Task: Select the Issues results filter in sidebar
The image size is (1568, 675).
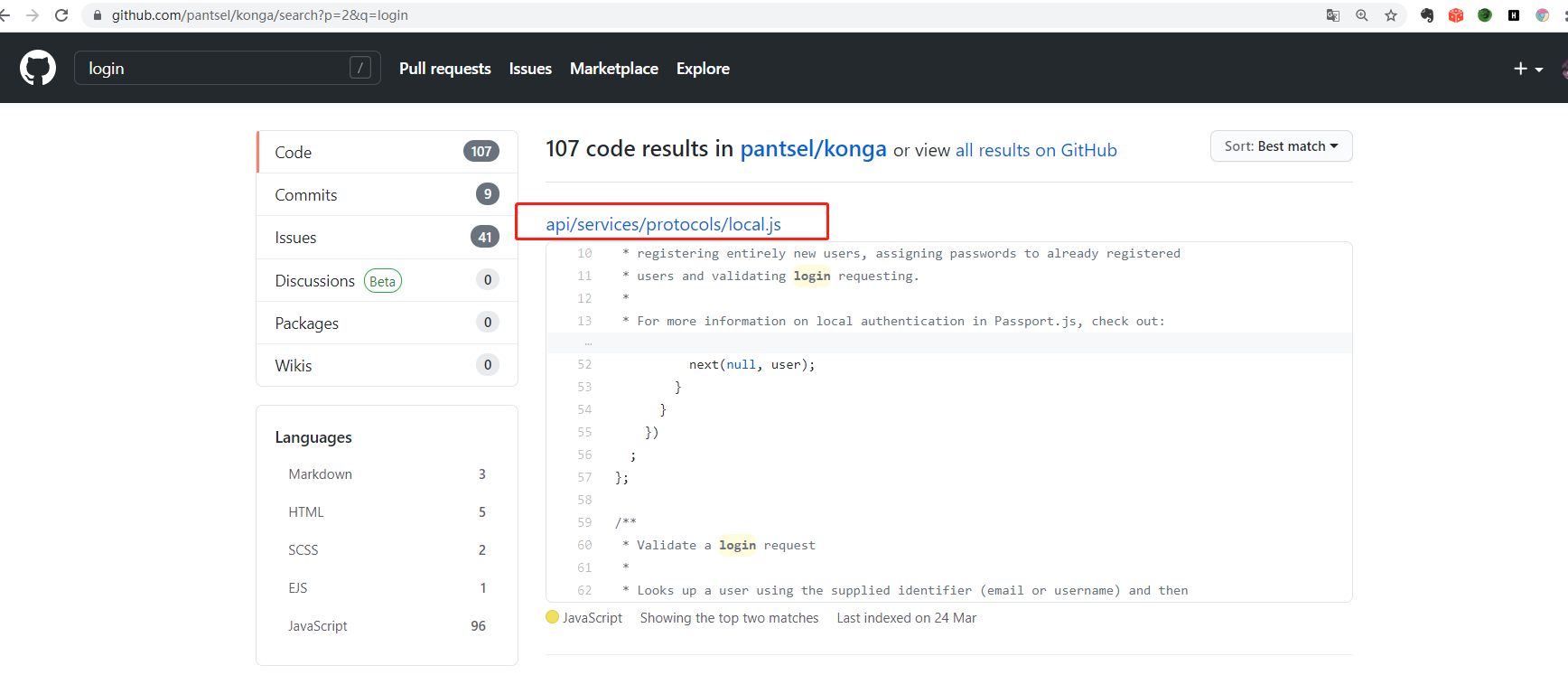Action: (x=387, y=238)
